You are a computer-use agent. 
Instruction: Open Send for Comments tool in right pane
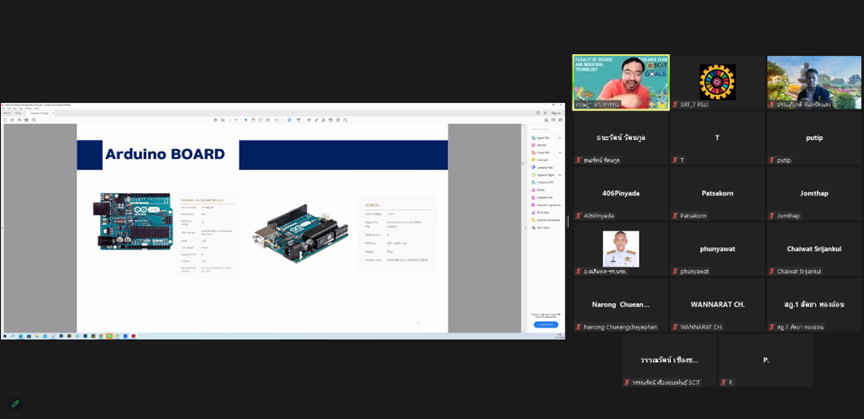[x=545, y=220]
